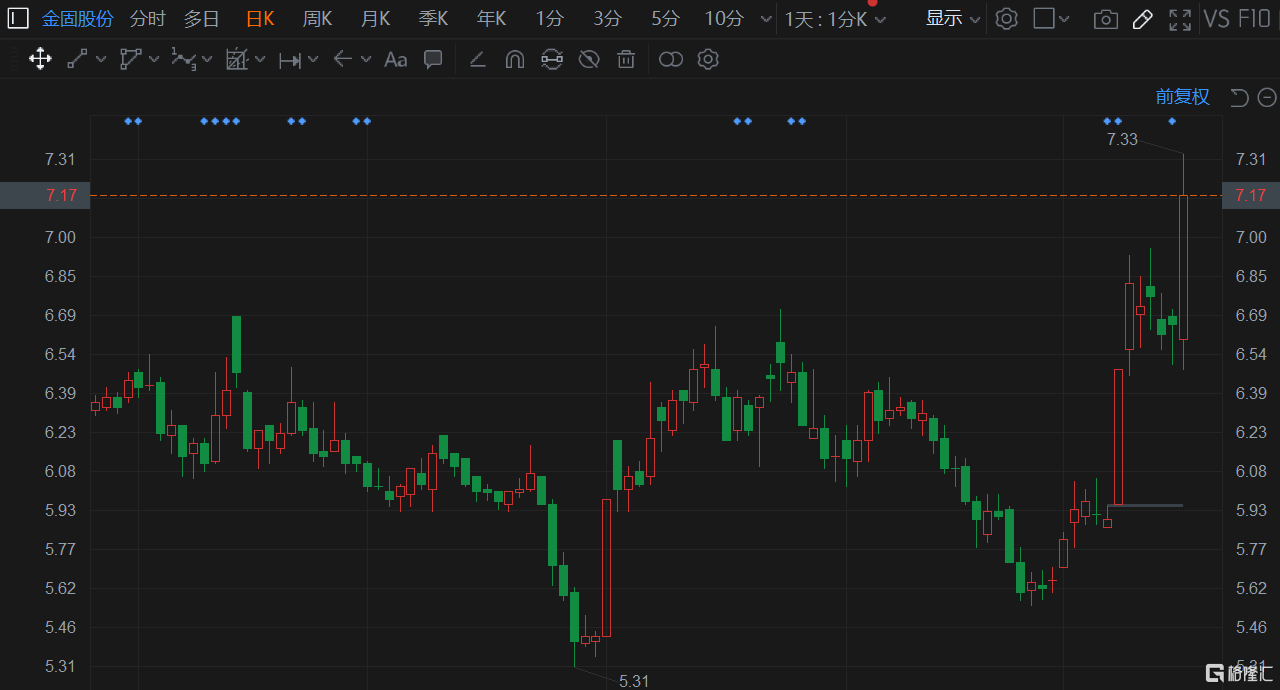Open drawing toolbar settings gear
Image resolution: width=1280 pixels, height=690 pixels.
coord(708,59)
